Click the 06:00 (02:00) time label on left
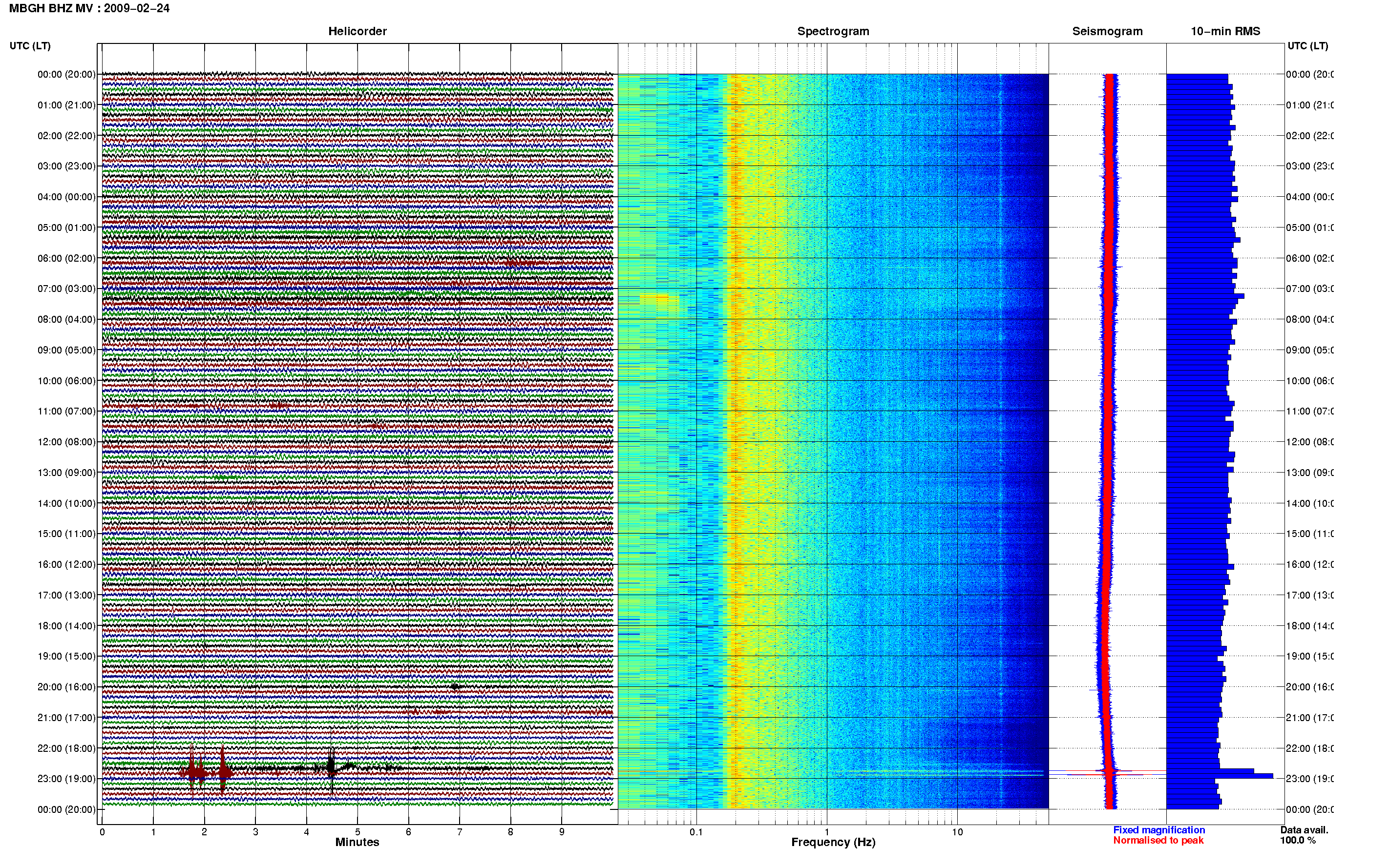 click(x=66, y=258)
